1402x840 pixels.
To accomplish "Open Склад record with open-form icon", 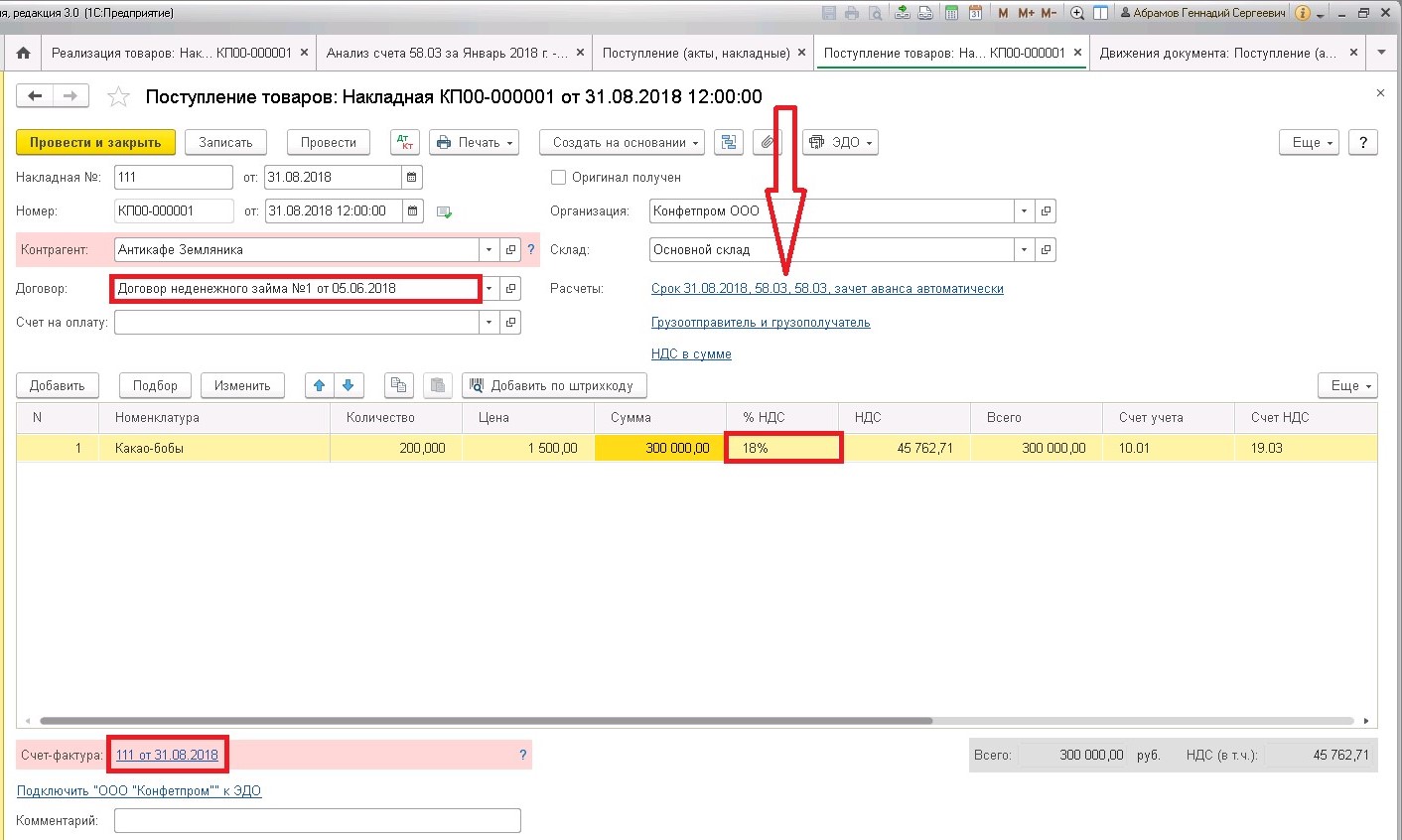I will pyautogui.click(x=1045, y=249).
